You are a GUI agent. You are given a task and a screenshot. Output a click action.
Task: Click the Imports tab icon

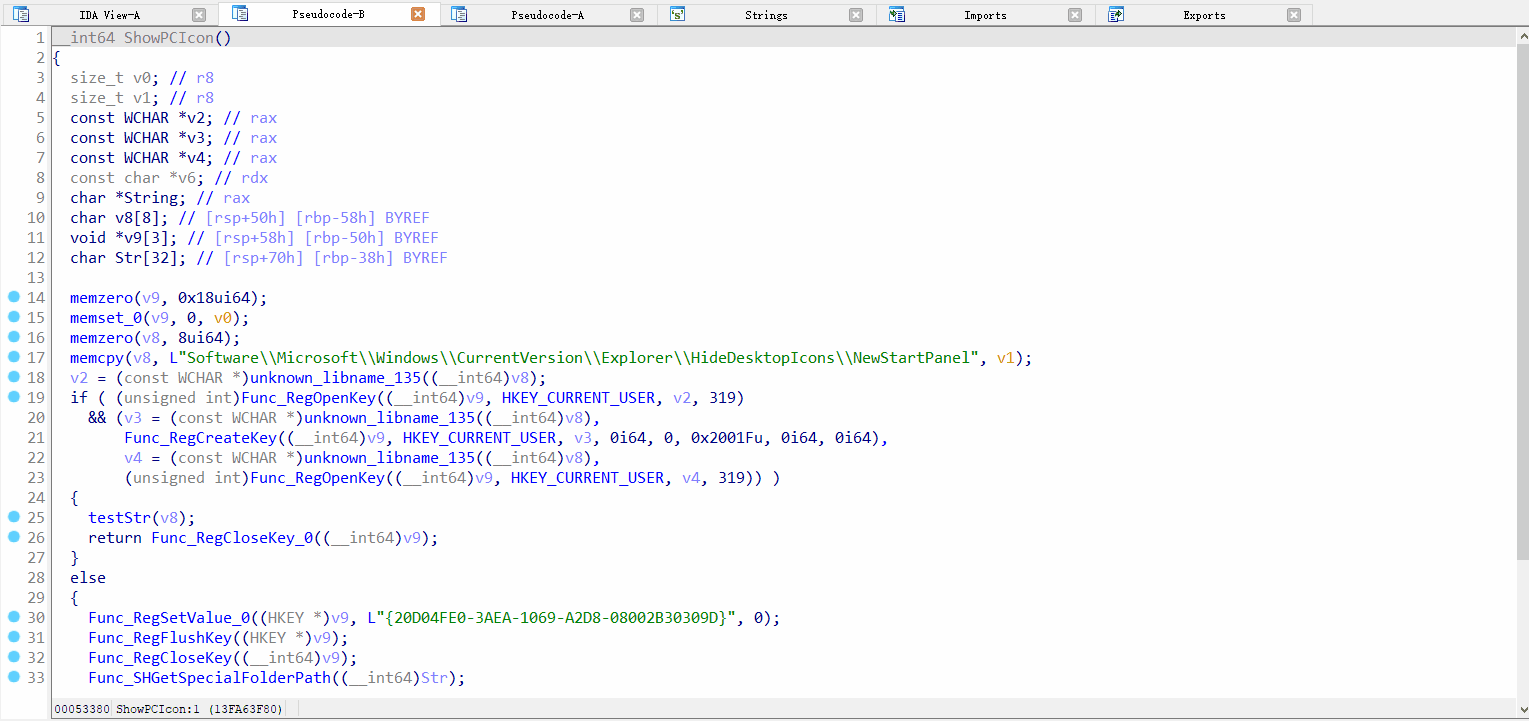pos(897,14)
